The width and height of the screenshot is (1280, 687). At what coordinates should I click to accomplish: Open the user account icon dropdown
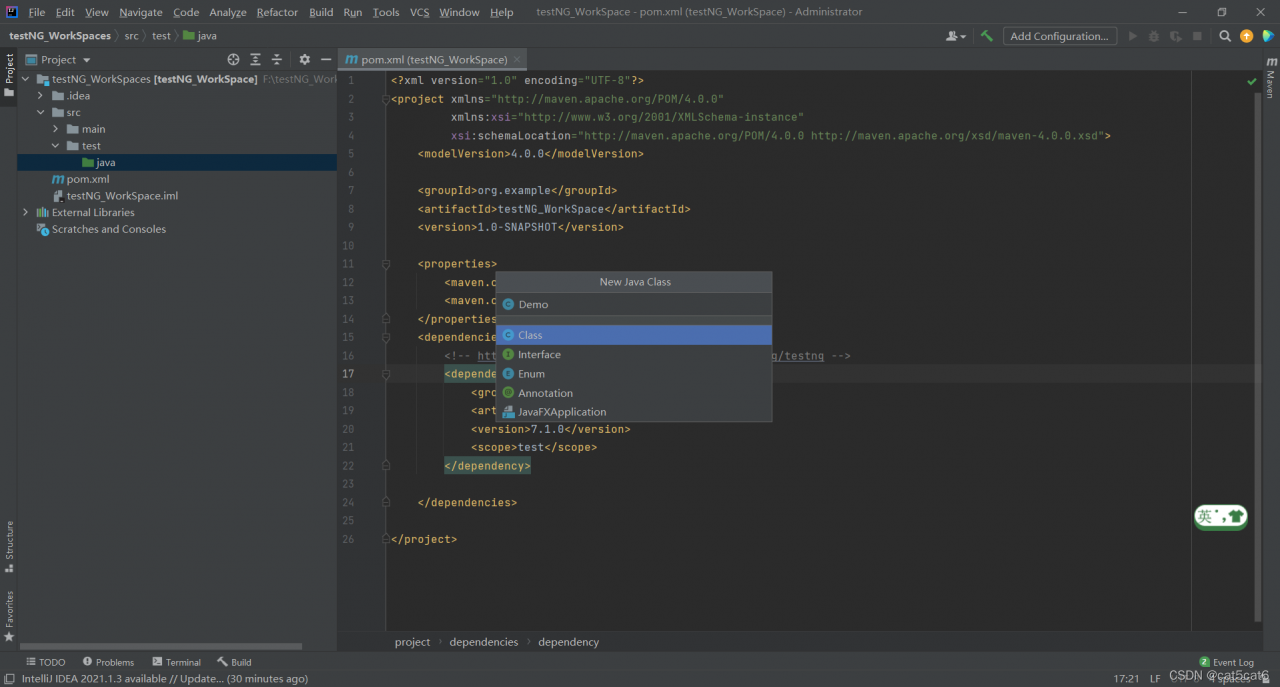pos(956,36)
